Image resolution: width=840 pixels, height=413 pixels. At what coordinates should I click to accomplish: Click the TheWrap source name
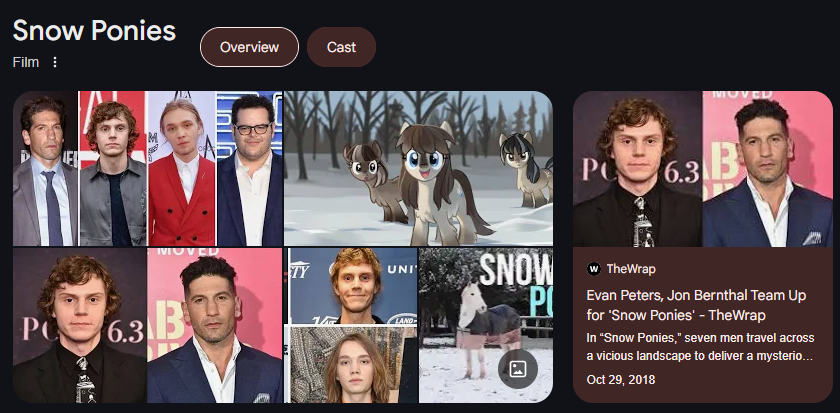pos(631,269)
